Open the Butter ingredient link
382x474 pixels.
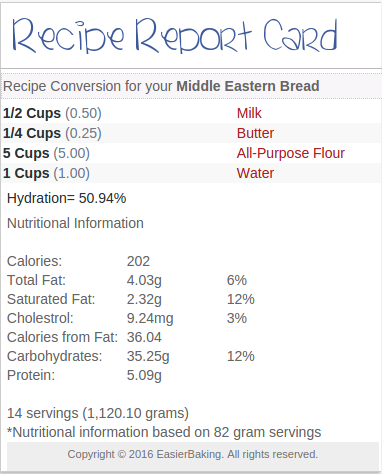coord(255,133)
